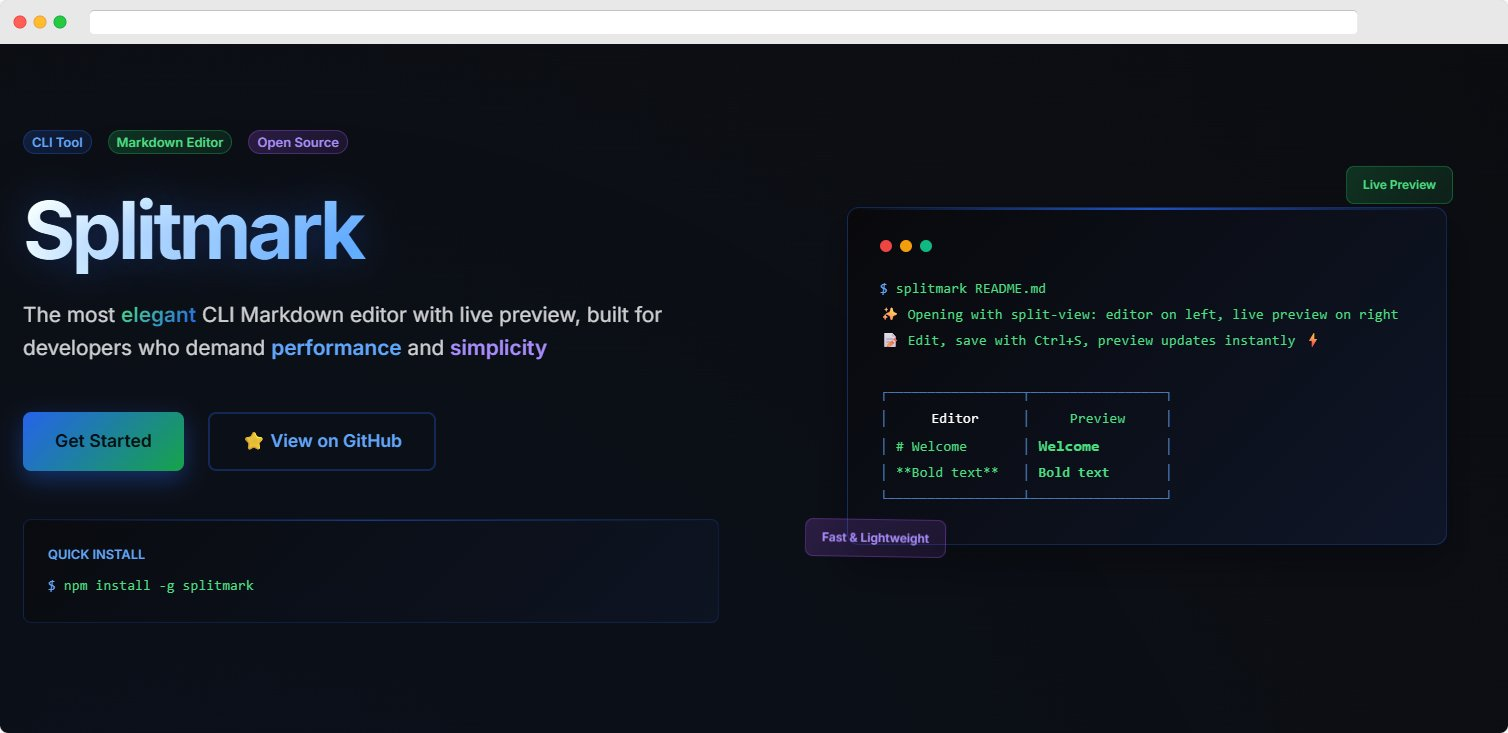Select the Open Source tag
This screenshot has height=733, width=1508.
[x=298, y=143]
